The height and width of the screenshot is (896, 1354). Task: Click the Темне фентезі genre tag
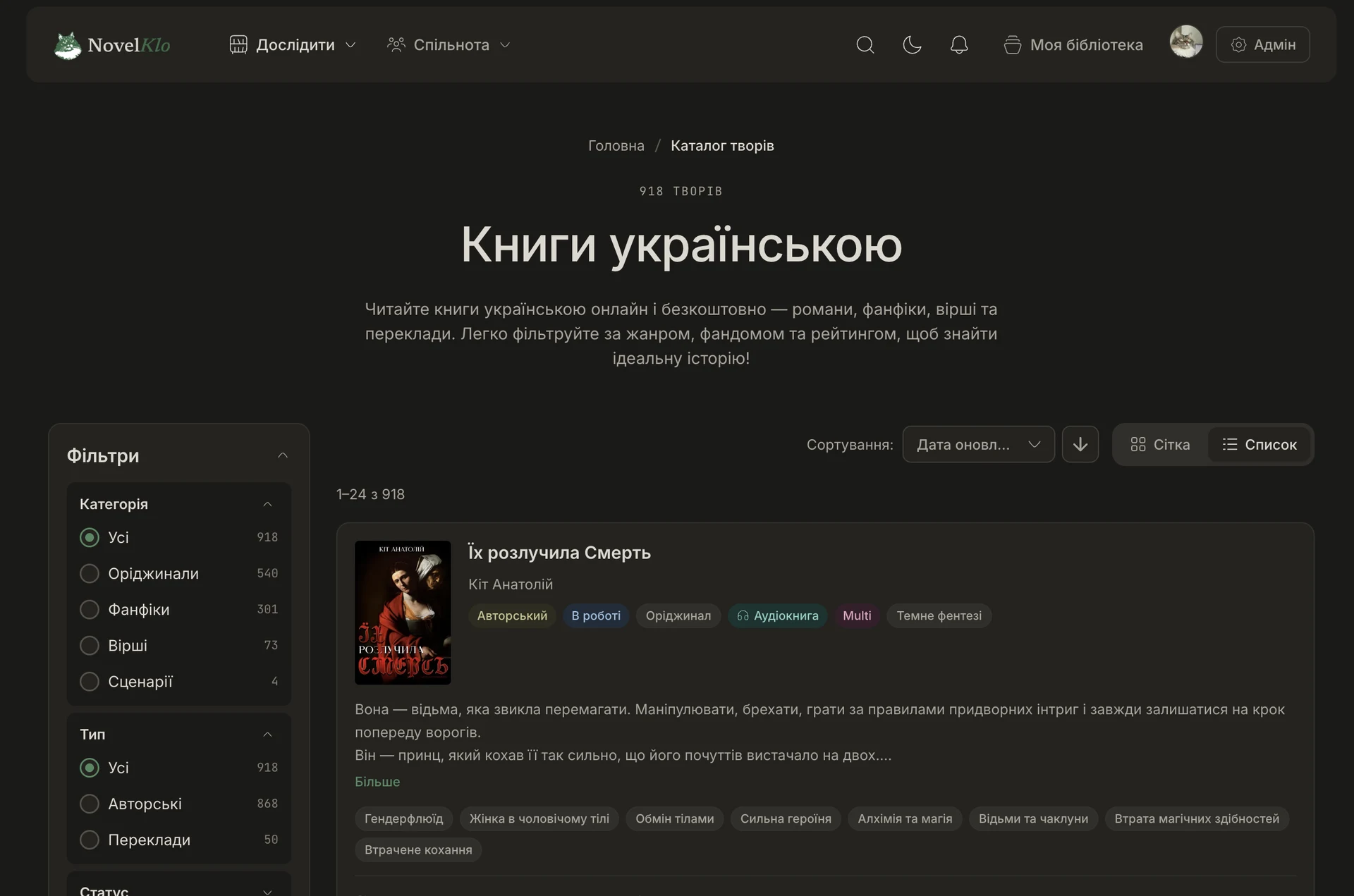(x=939, y=615)
